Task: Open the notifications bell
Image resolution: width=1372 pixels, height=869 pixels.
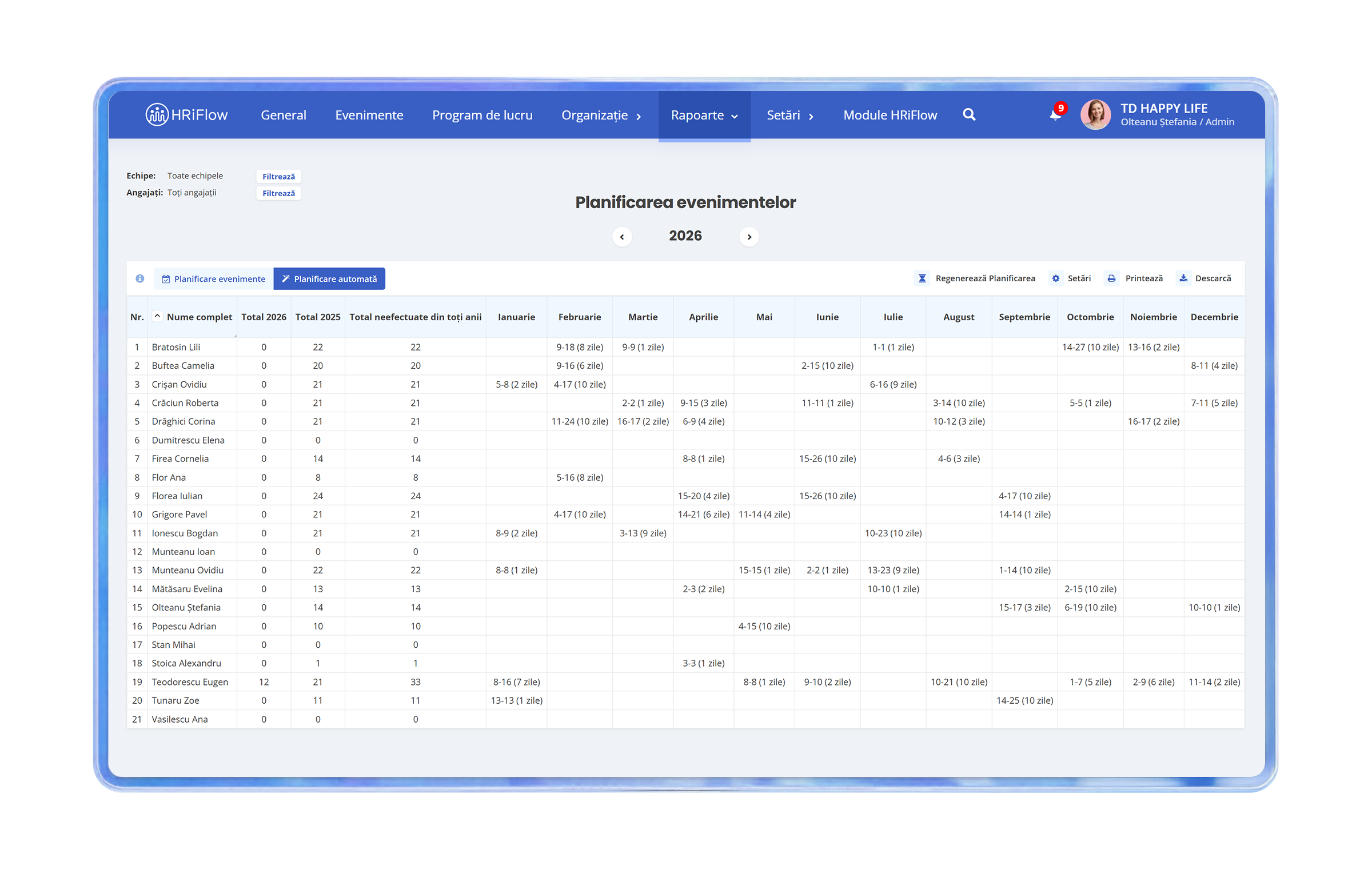Action: coord(1055,115)
